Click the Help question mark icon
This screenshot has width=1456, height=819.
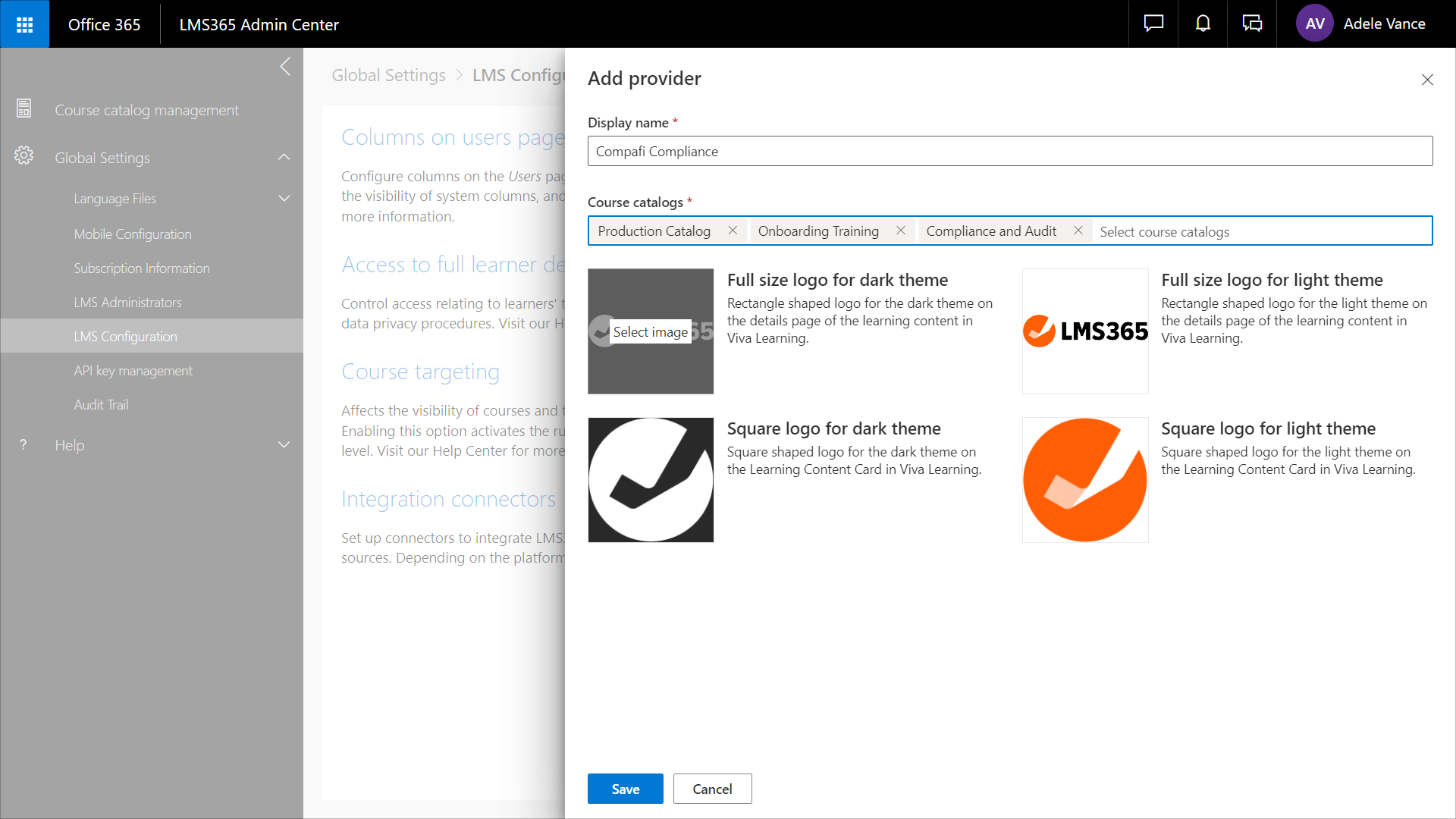click(x=24, y=445)
